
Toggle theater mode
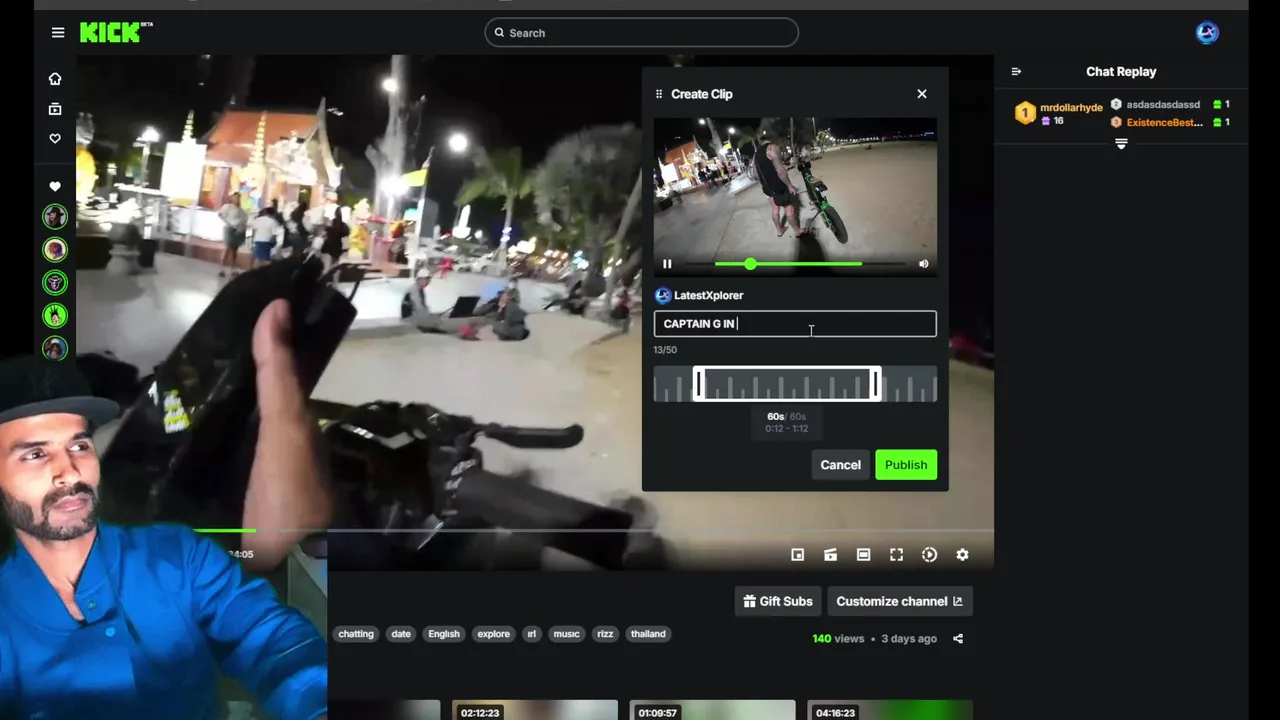point(863,555)
